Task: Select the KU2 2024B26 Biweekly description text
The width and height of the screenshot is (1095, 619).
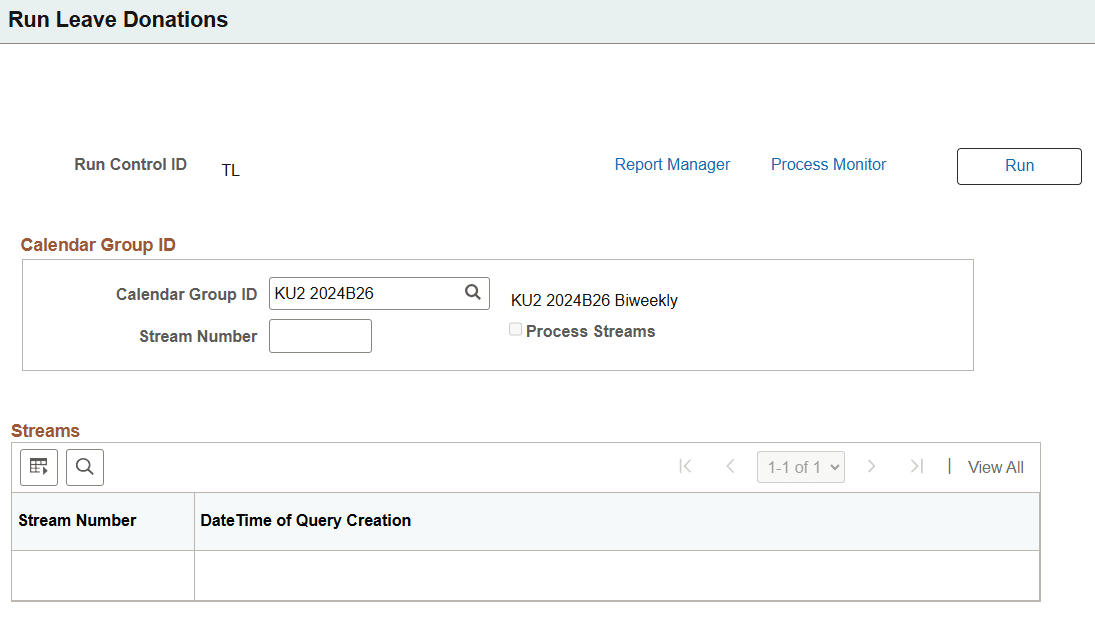Action: point(594,300)
